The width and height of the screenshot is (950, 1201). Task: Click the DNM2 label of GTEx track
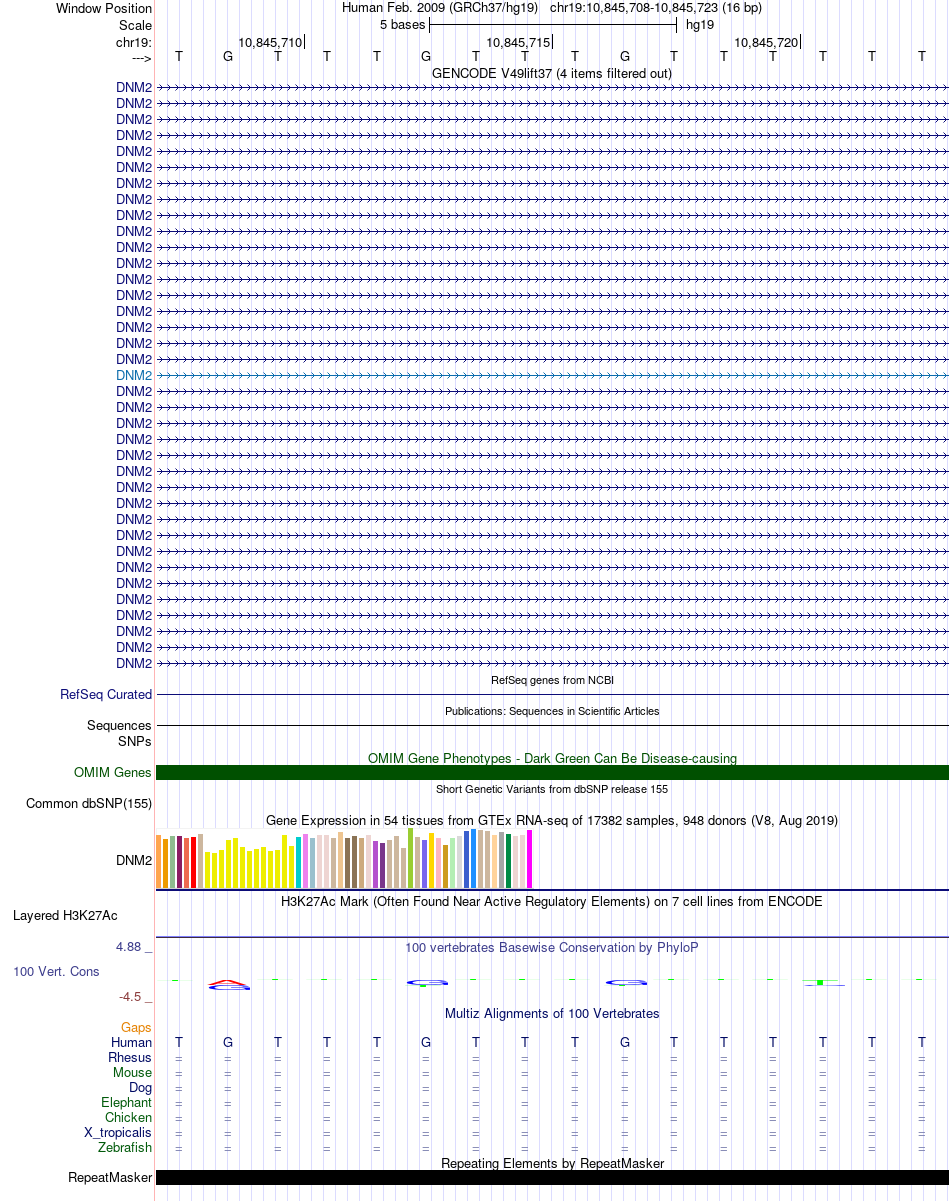click(x=134, y=859)
